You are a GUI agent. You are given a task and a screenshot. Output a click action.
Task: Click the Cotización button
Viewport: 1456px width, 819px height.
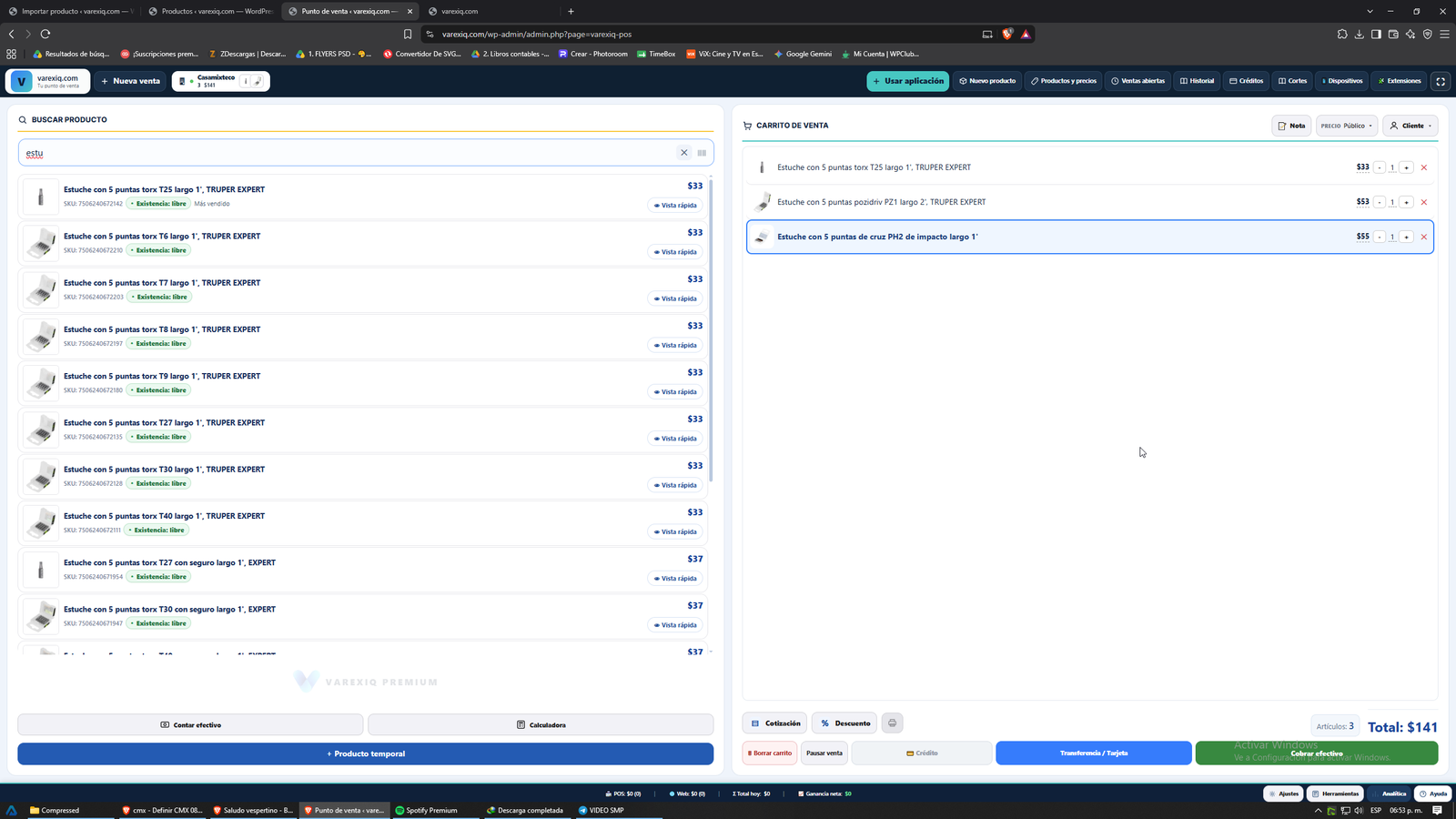tap(775, 723)
